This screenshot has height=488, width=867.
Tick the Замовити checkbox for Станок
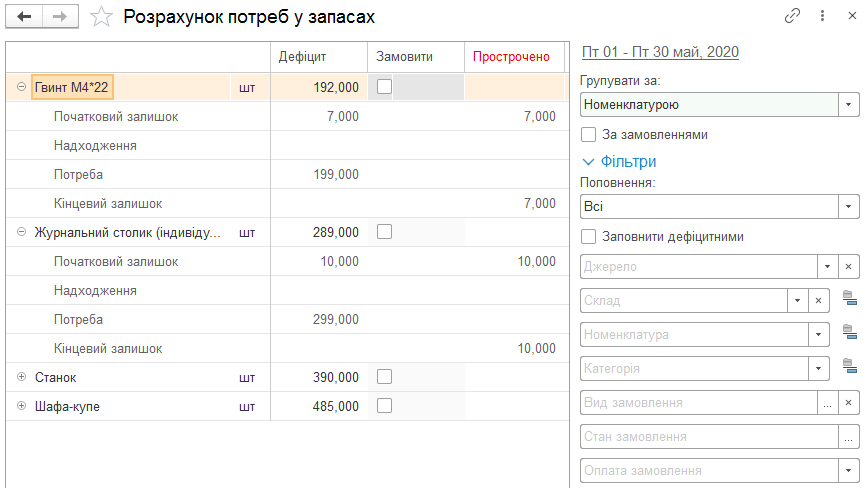coord(384,376)
